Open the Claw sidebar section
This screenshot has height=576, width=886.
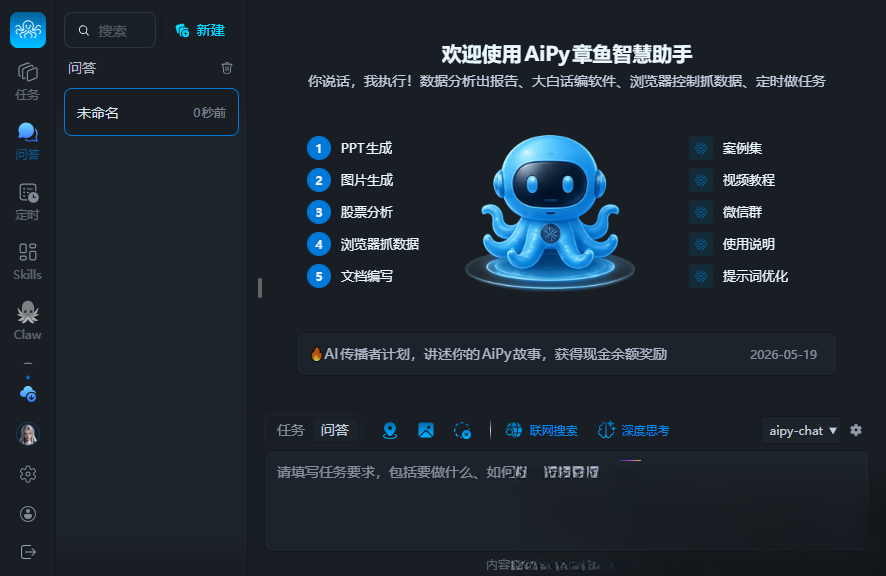[x=28, y=321]
